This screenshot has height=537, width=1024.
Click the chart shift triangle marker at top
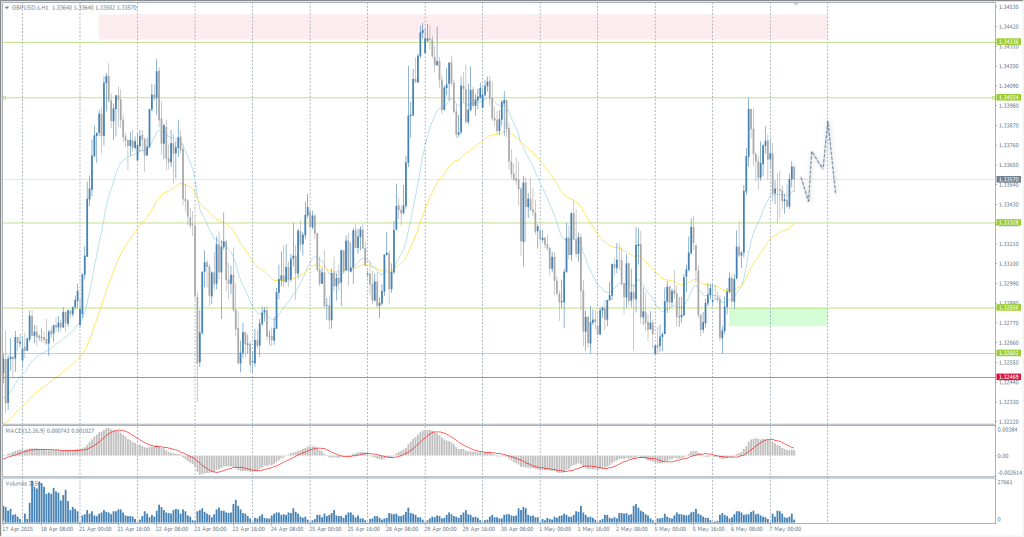(796, 4)
